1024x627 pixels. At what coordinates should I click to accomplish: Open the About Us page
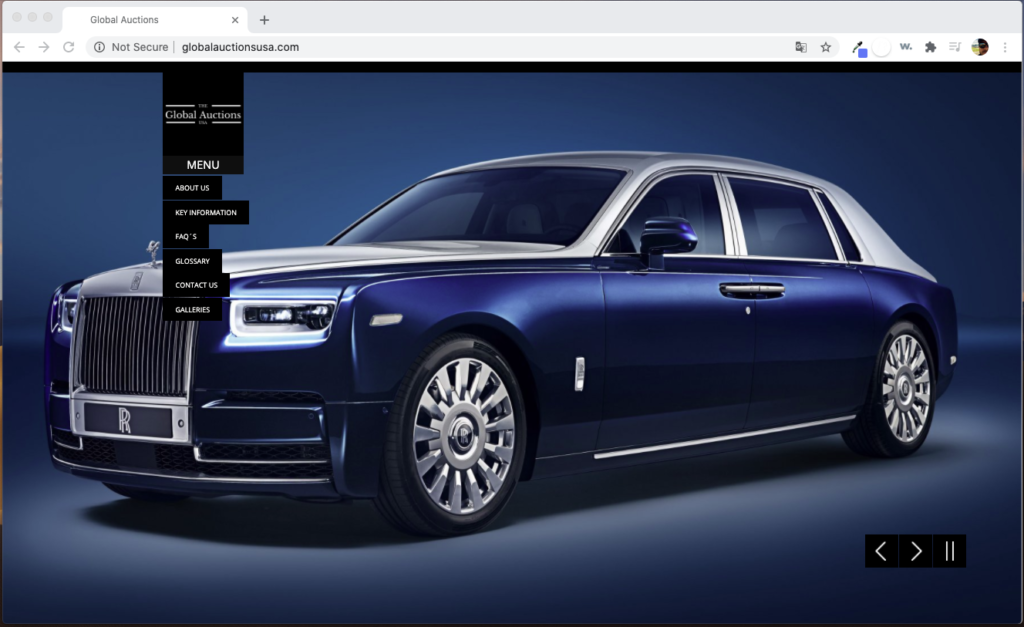[x=192, y=188]
